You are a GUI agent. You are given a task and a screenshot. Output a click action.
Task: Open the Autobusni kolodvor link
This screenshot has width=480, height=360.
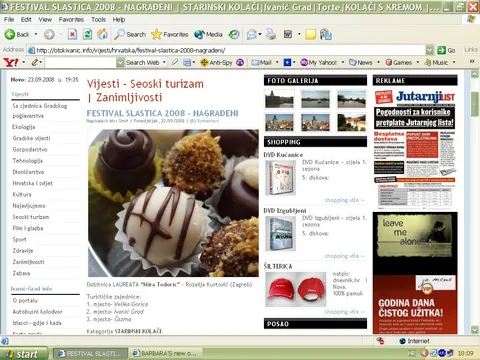coord(37,312)
